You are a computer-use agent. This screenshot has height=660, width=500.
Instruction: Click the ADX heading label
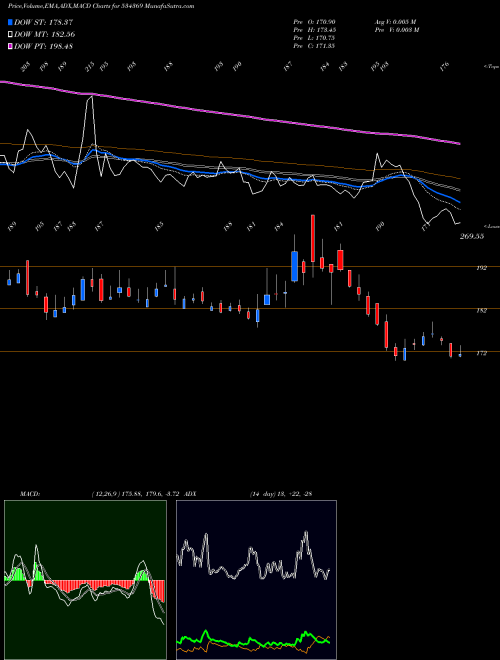pos(190,493)
